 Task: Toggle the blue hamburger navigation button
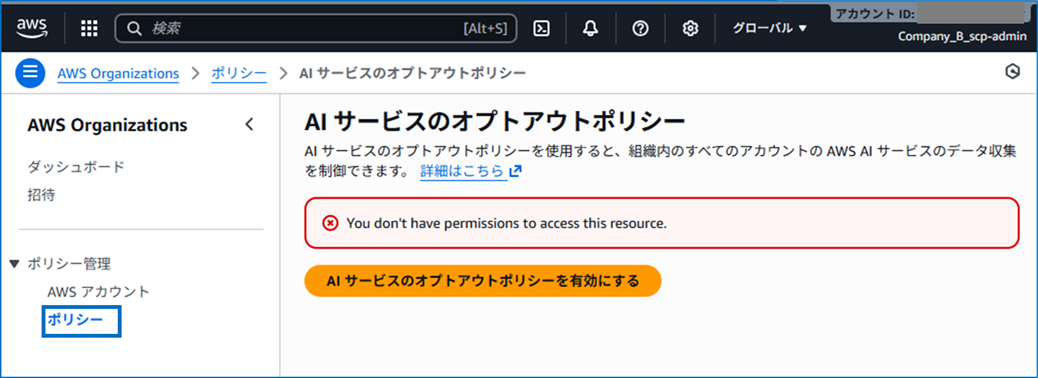point(30,73)
